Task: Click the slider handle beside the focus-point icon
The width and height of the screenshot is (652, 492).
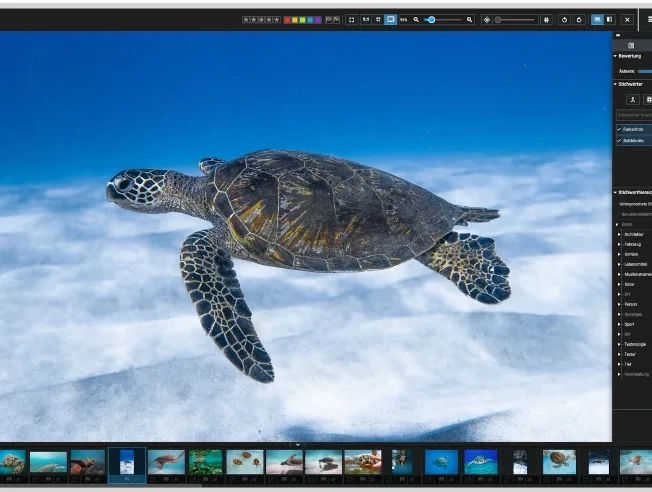Action: [x=498, y=20]
